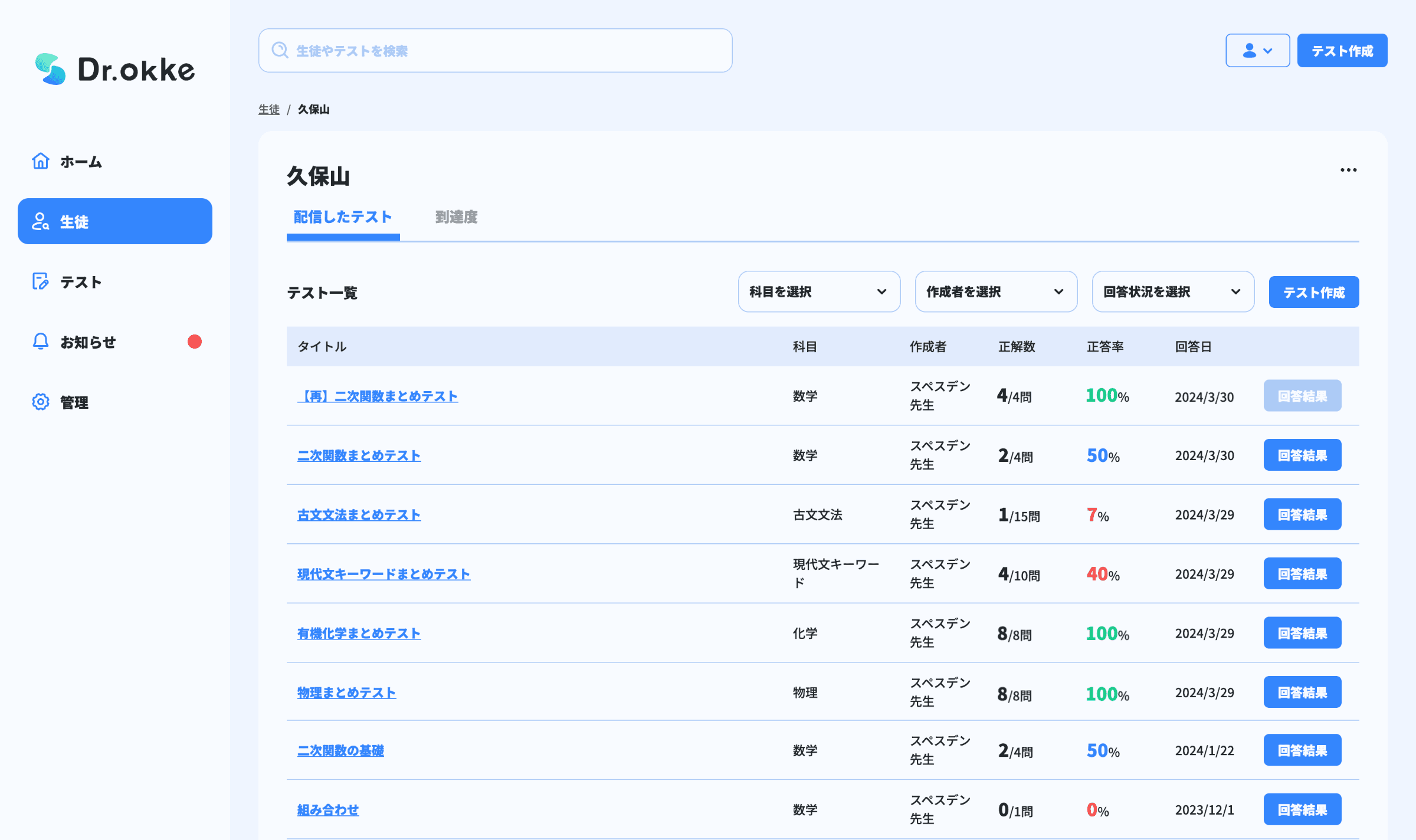Click the student person icon in sidebar
The width and height of the screenshot is (1416, 840).
click(40, 221)
